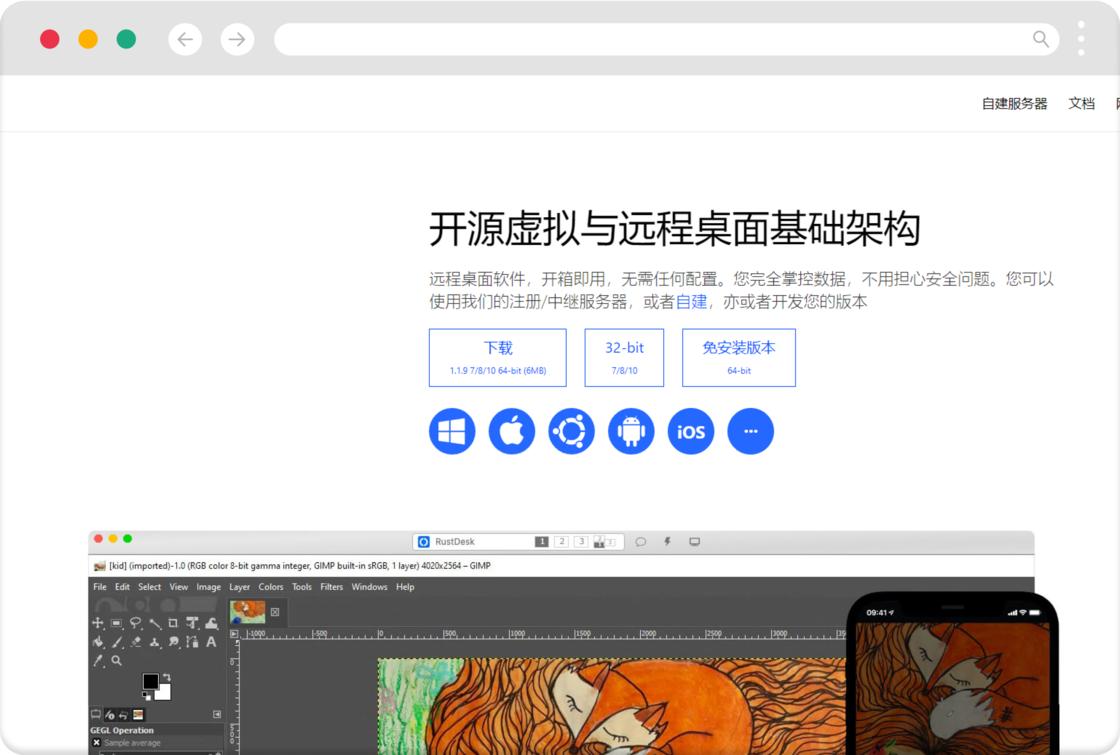Switch to RustDesk session tab 2
This screenshot has width=1120, height=755.
tap(561, 541)
